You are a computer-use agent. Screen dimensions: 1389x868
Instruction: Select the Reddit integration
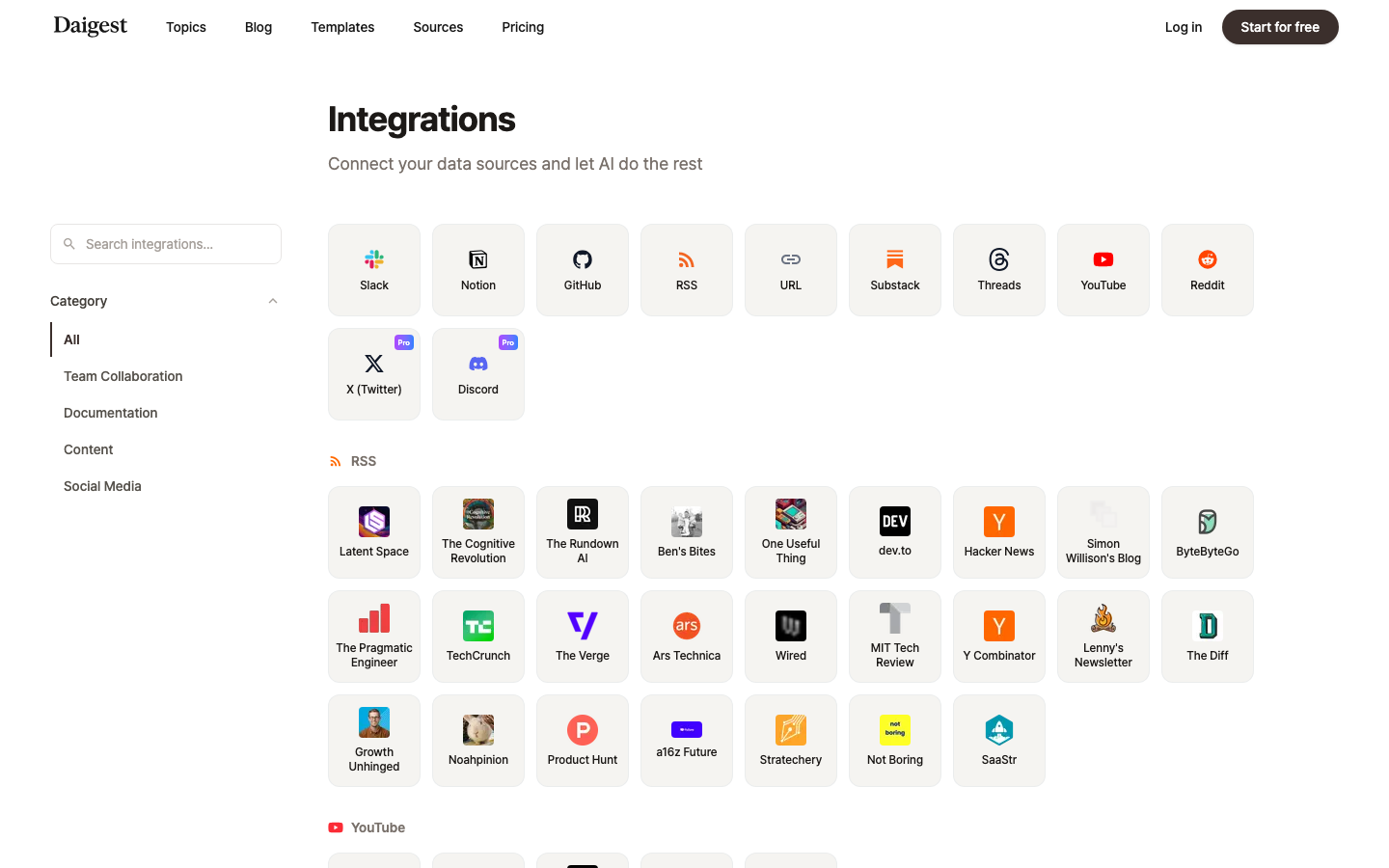1208,270
